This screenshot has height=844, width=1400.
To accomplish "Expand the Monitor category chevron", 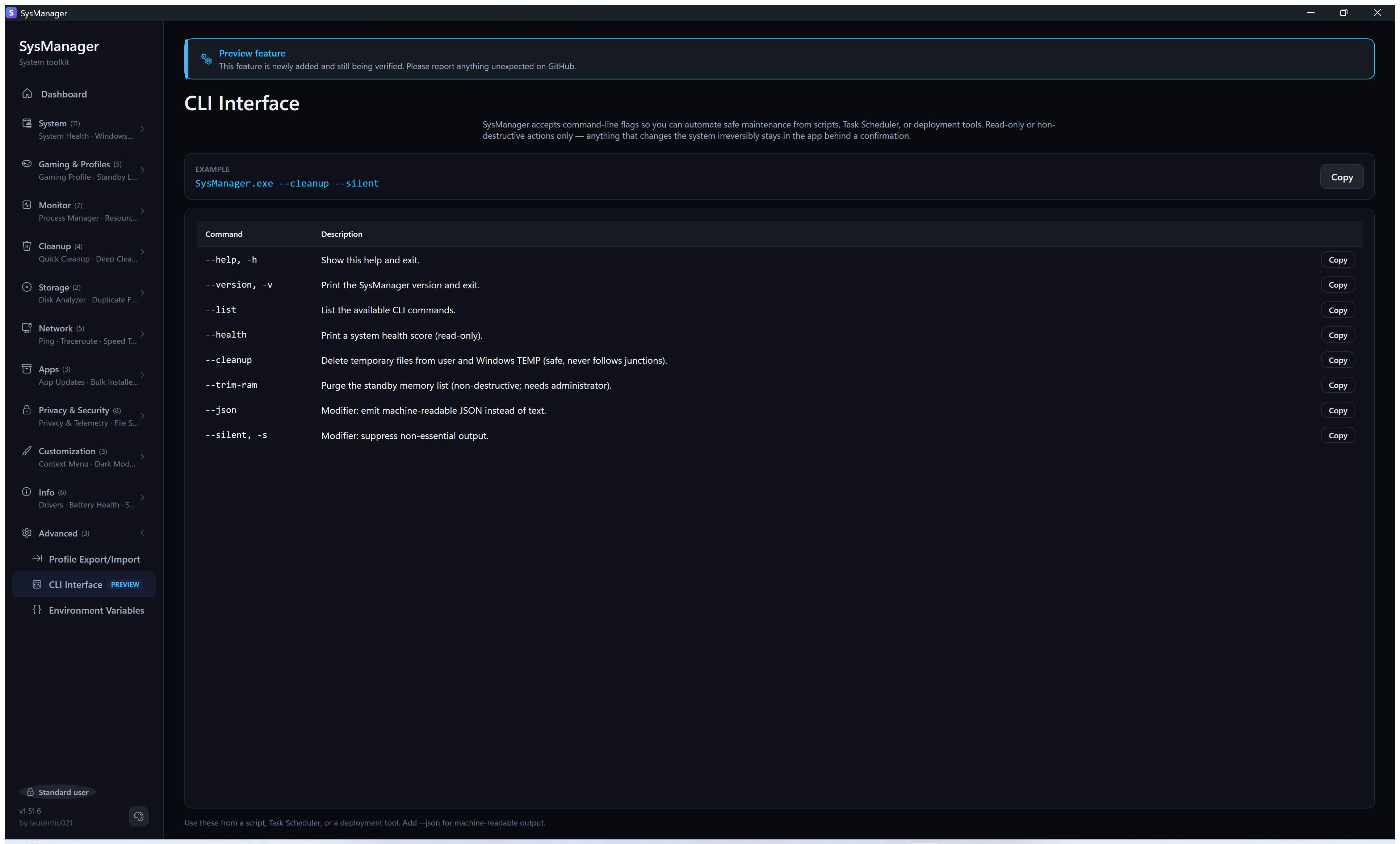I will pos(143,211).
